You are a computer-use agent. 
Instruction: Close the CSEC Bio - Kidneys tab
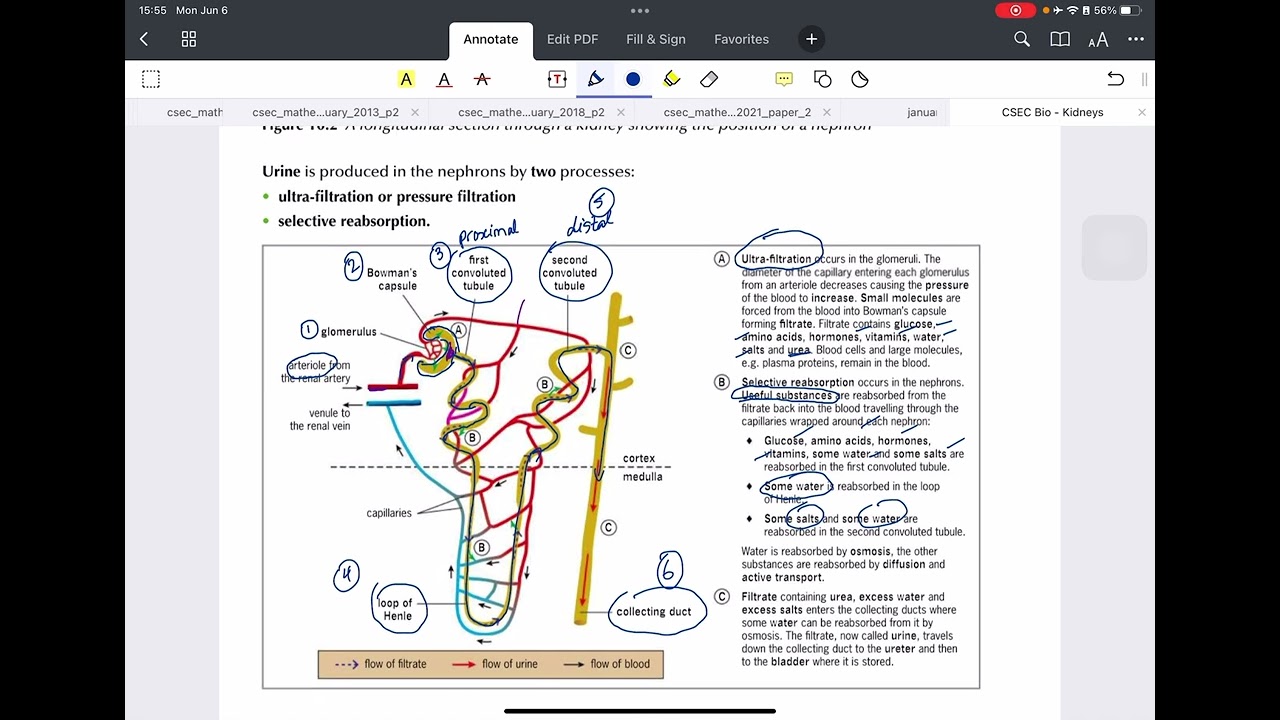point(1142,112)
